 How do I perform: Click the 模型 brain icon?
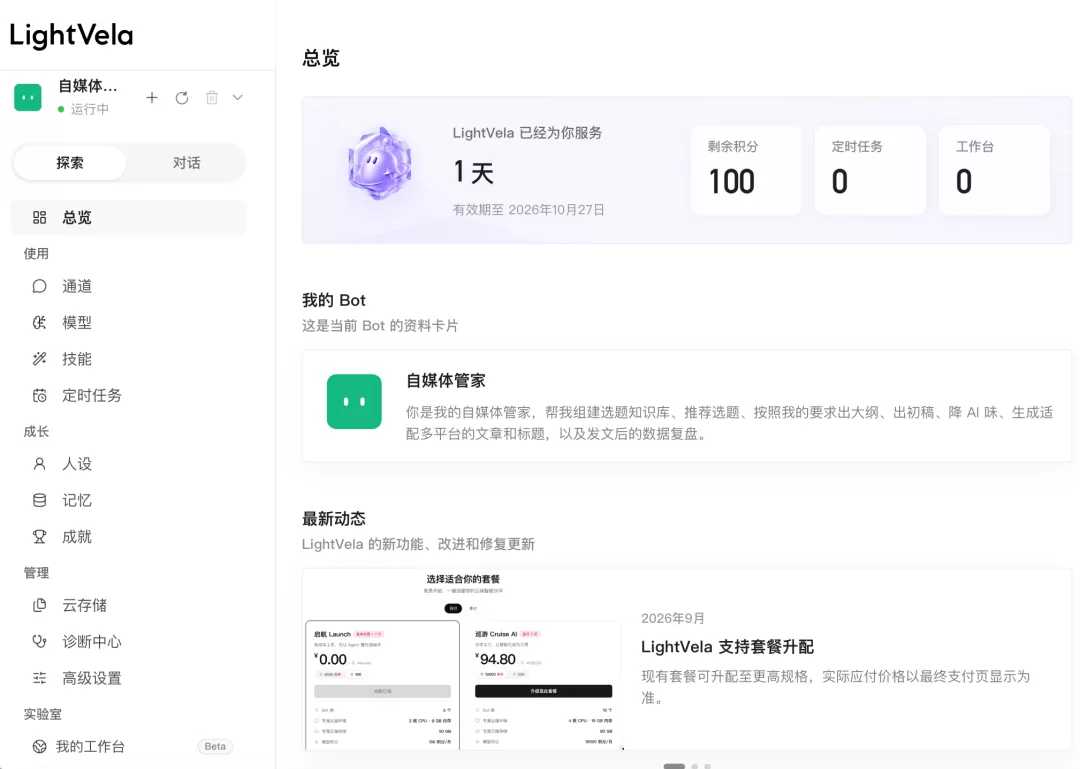click(39, 322)
